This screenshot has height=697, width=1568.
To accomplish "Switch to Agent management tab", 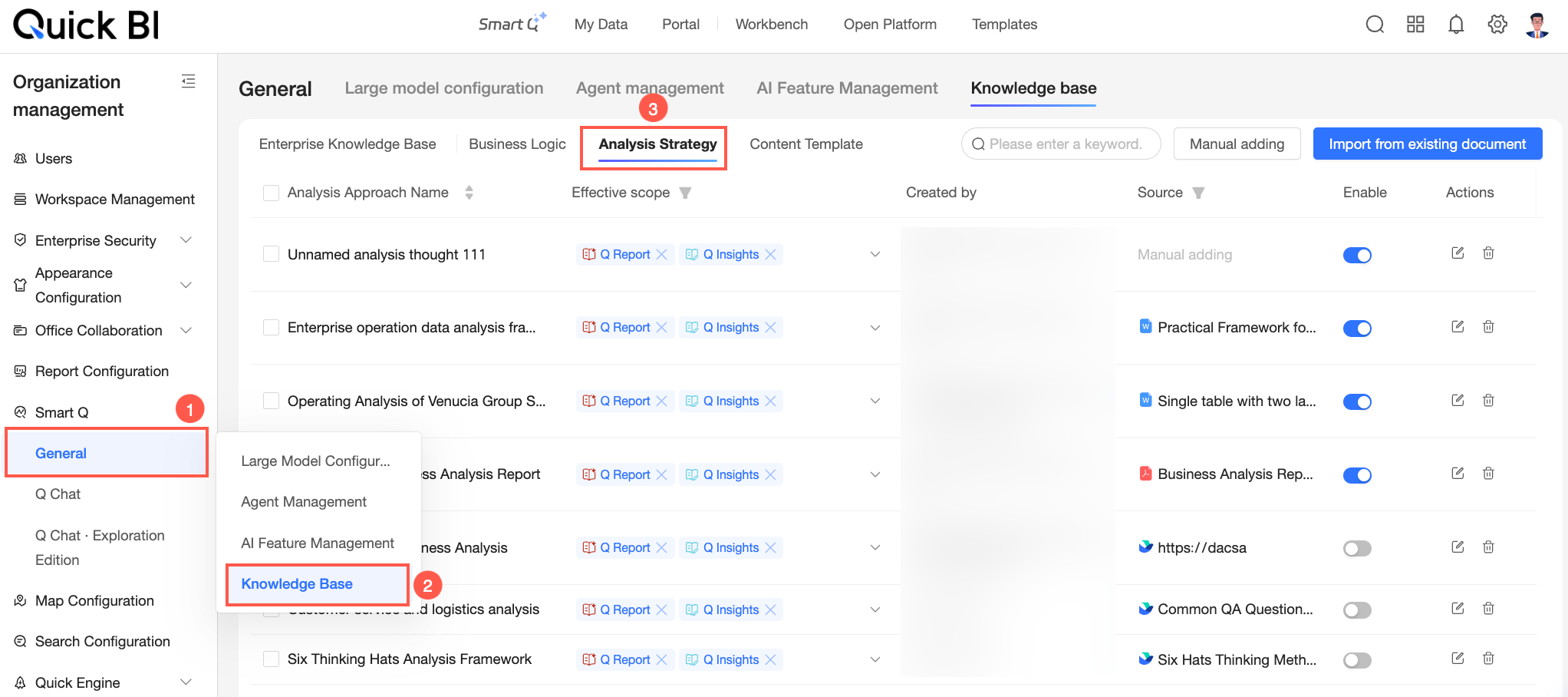I will point(650,88).
